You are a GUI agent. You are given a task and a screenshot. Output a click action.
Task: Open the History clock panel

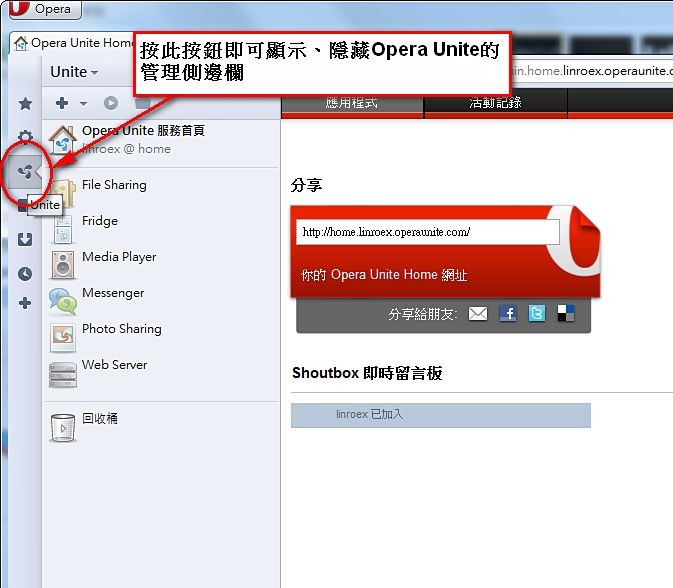point(25,273)
